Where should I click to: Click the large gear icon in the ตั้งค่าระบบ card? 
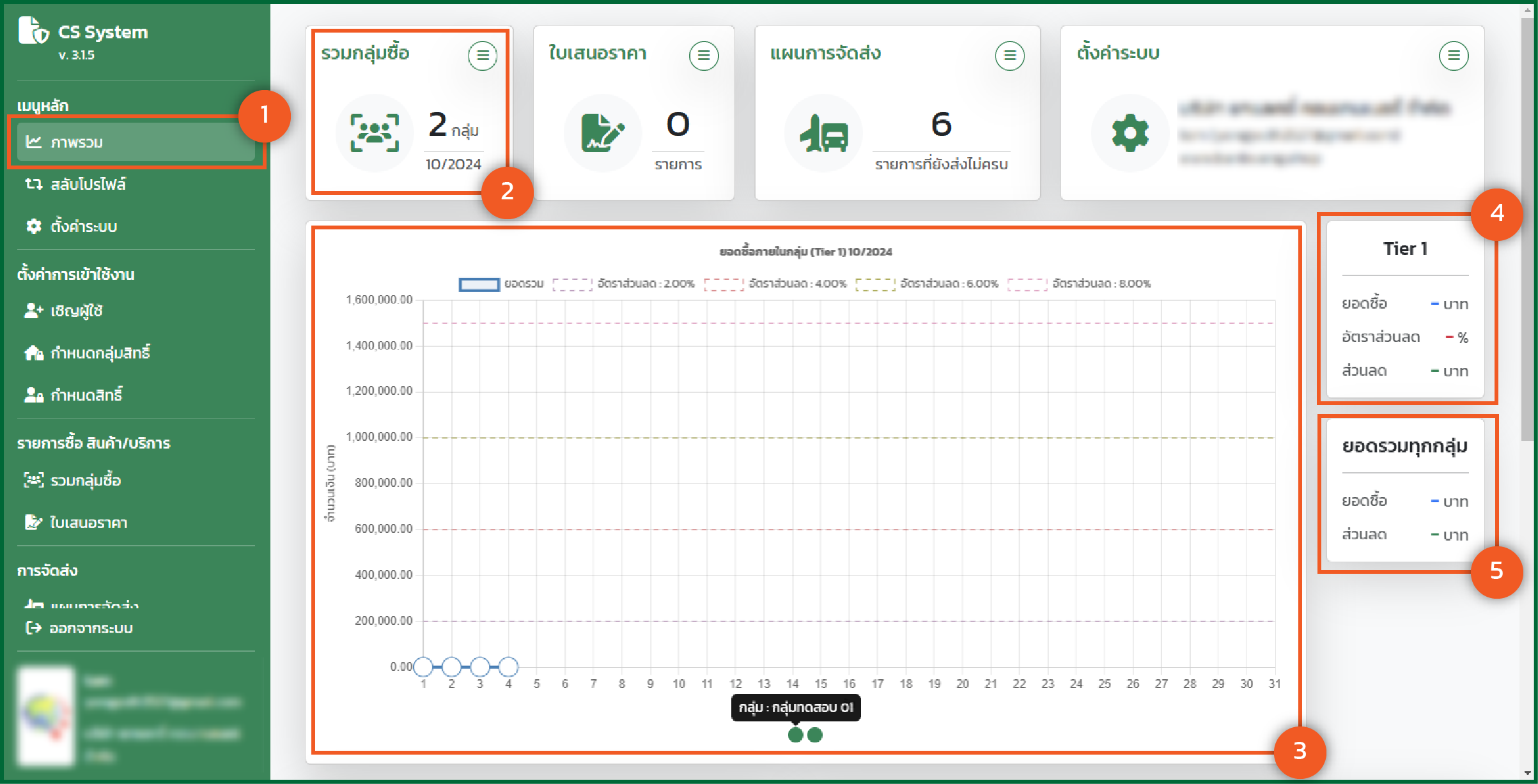point(1130,133)
